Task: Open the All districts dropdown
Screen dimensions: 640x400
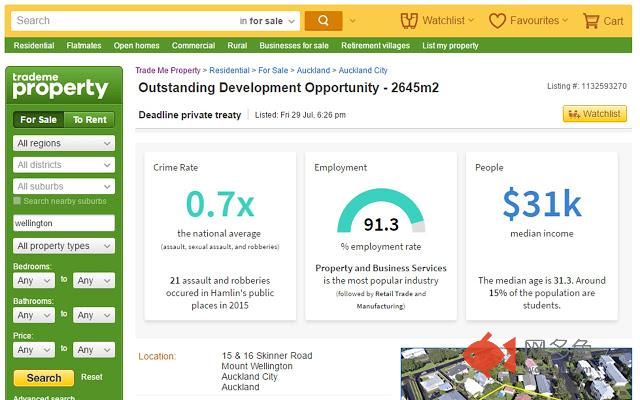Action: tap(64, 165)
